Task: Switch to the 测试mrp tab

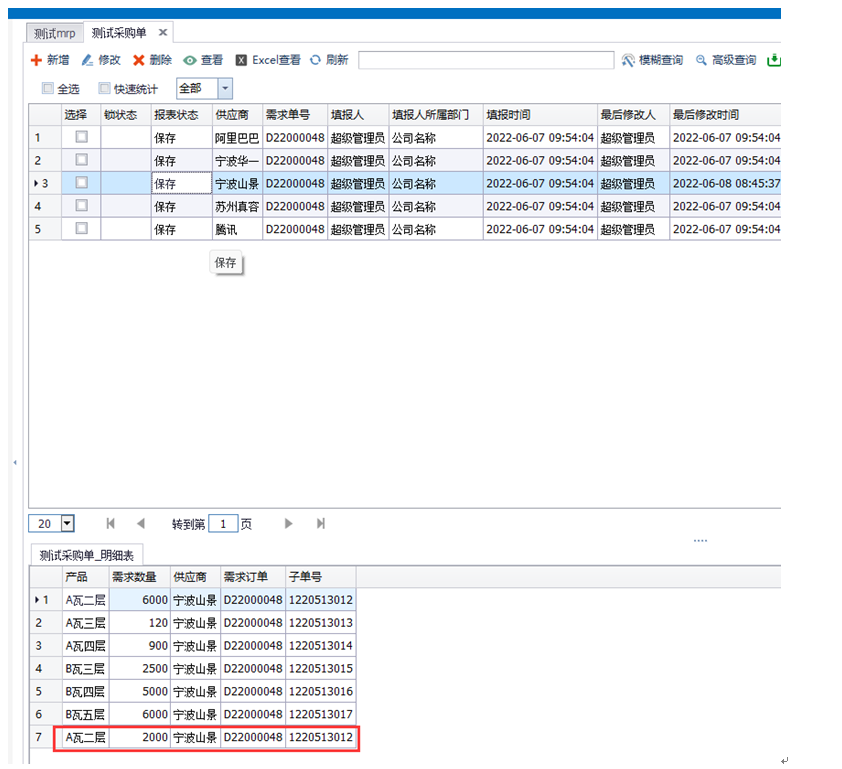Action: point(54,33)
